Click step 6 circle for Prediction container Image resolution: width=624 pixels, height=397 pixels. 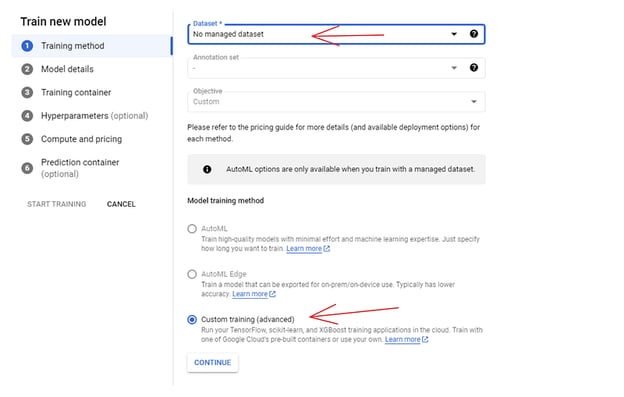pyautogui.click(x=27, y=168)
